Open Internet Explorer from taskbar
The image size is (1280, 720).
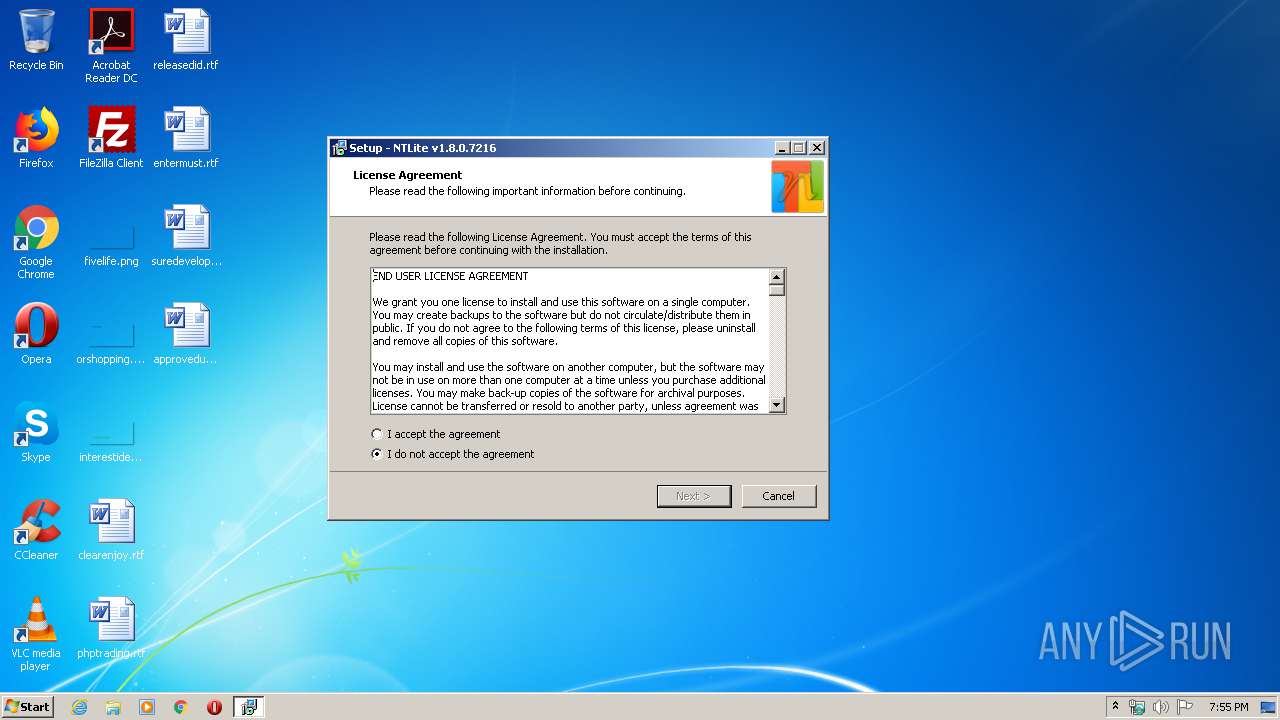pos(79,707)
